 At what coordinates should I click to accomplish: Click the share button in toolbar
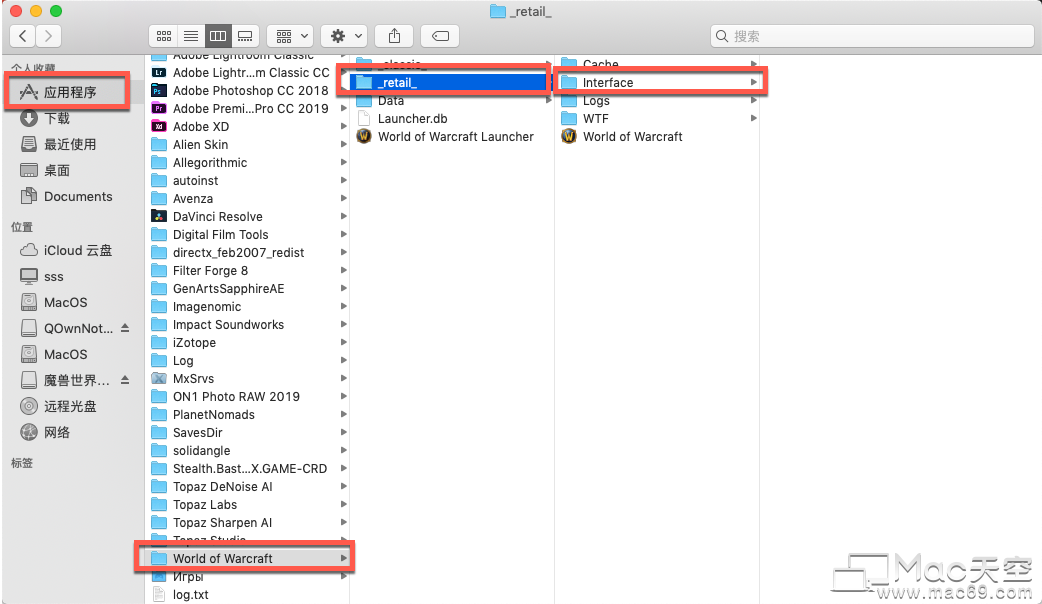[394, 36]
